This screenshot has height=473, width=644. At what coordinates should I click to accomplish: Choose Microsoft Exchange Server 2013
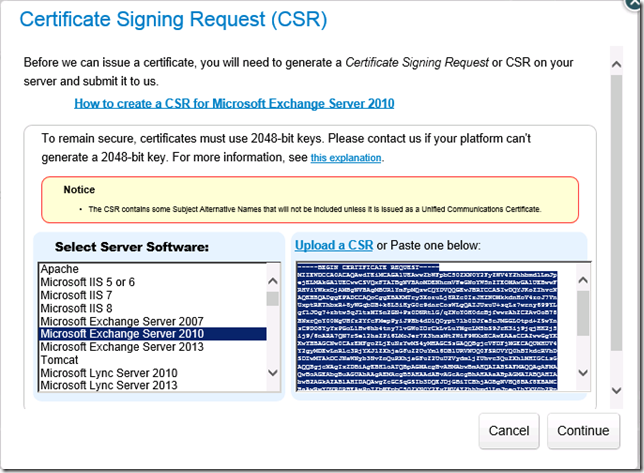point(153,347)
